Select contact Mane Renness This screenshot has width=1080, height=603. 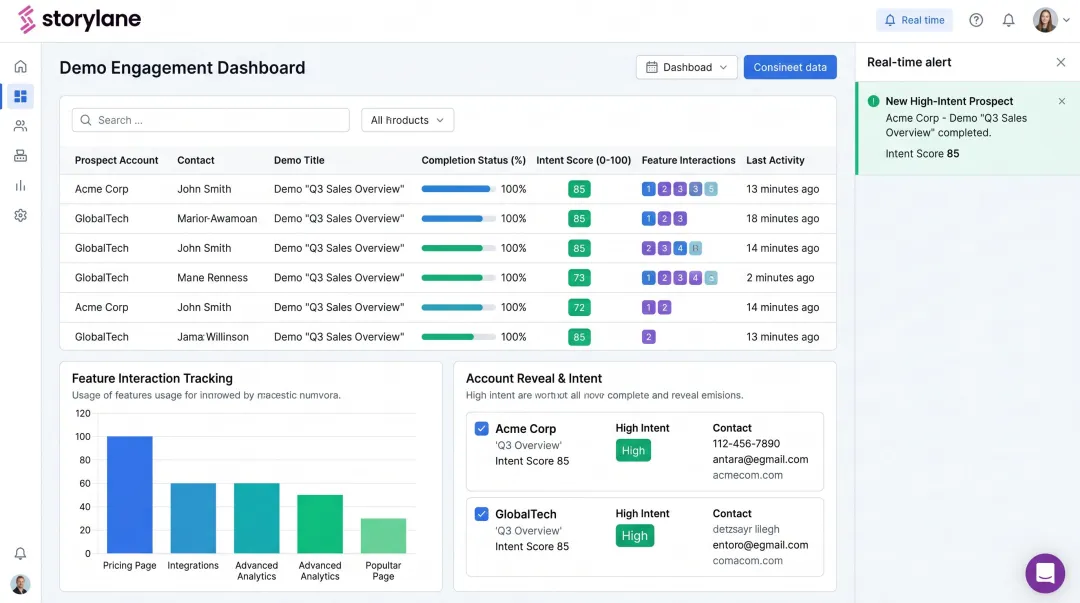(212, 278)
